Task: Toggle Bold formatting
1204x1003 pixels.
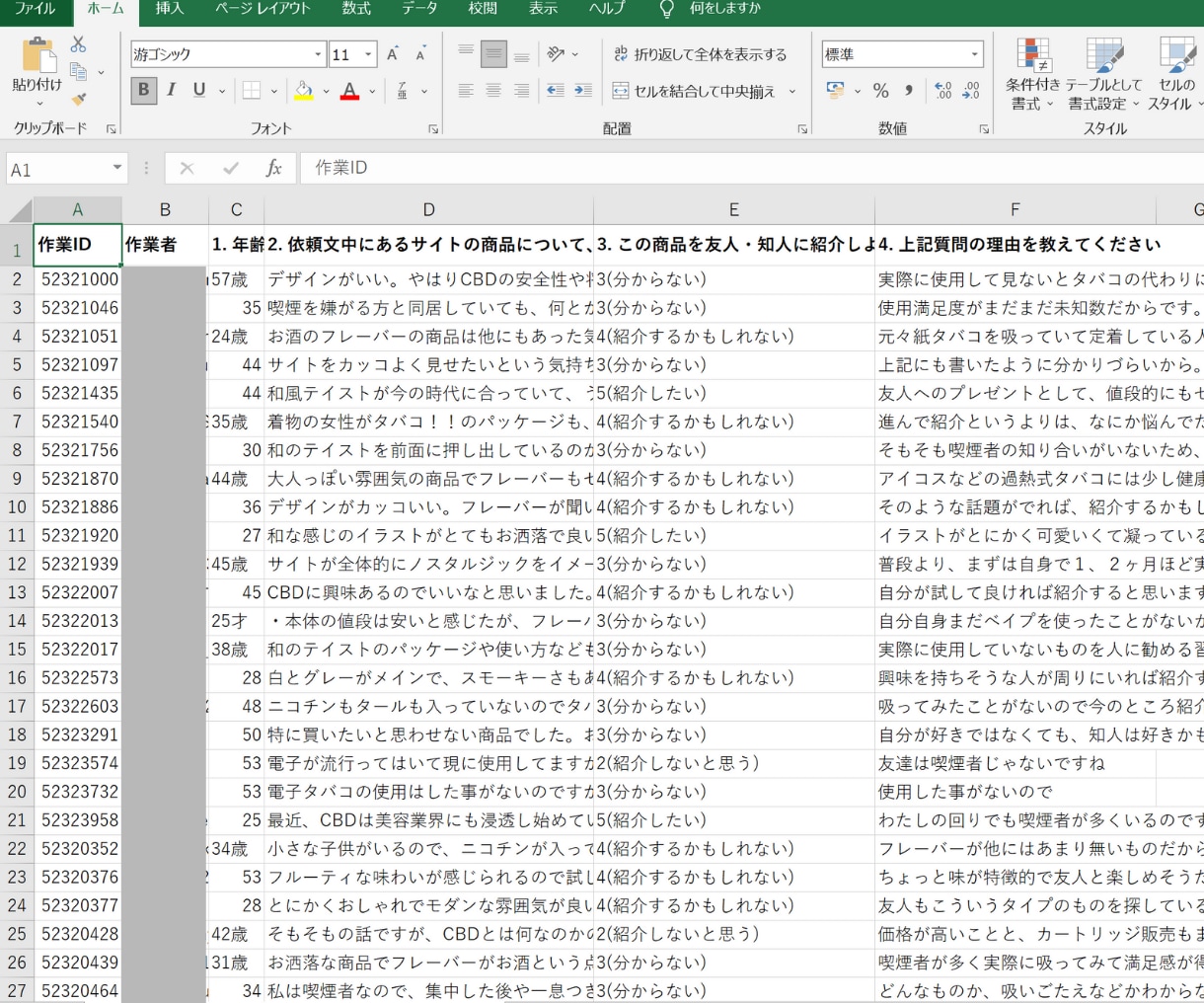Action: click(x=143, y=91)
